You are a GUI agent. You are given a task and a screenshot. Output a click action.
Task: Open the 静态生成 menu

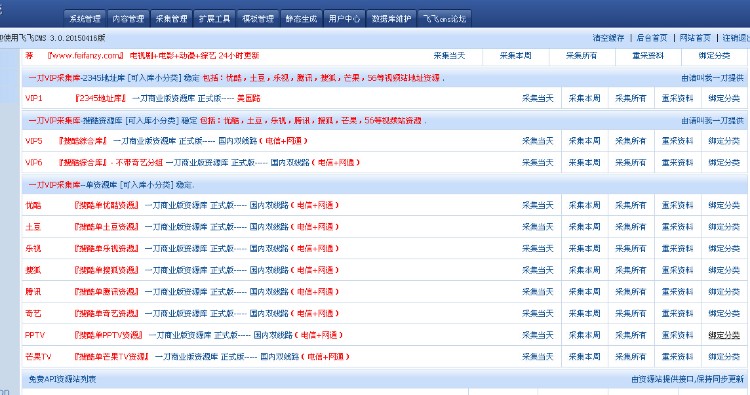click(301, 19)
